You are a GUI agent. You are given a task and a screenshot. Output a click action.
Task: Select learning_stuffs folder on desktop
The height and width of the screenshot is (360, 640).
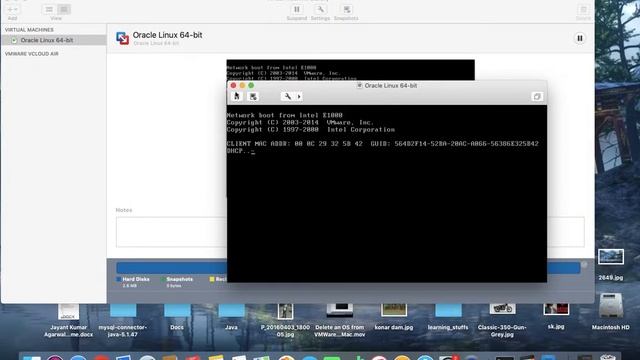[448, 318]
